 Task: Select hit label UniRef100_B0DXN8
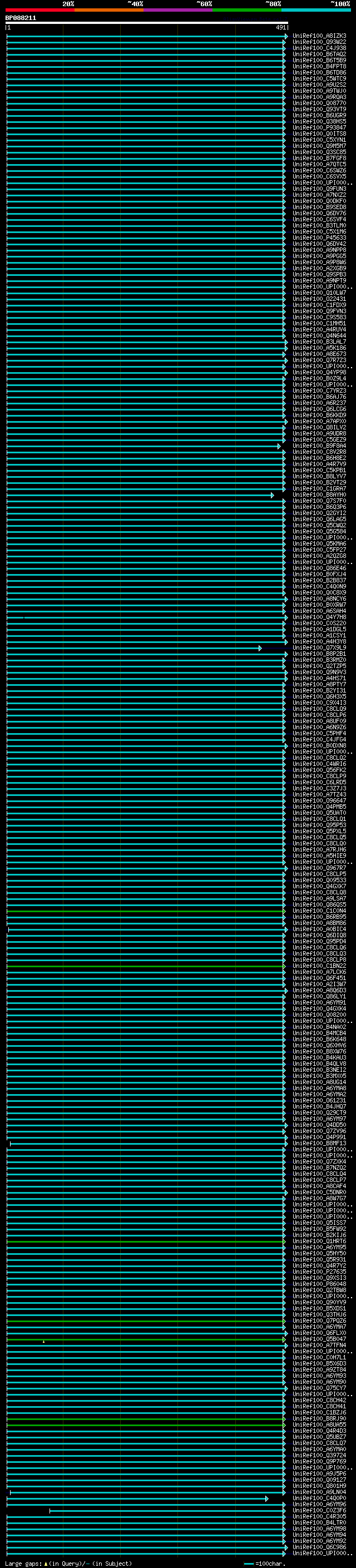(x=319, y=746)
